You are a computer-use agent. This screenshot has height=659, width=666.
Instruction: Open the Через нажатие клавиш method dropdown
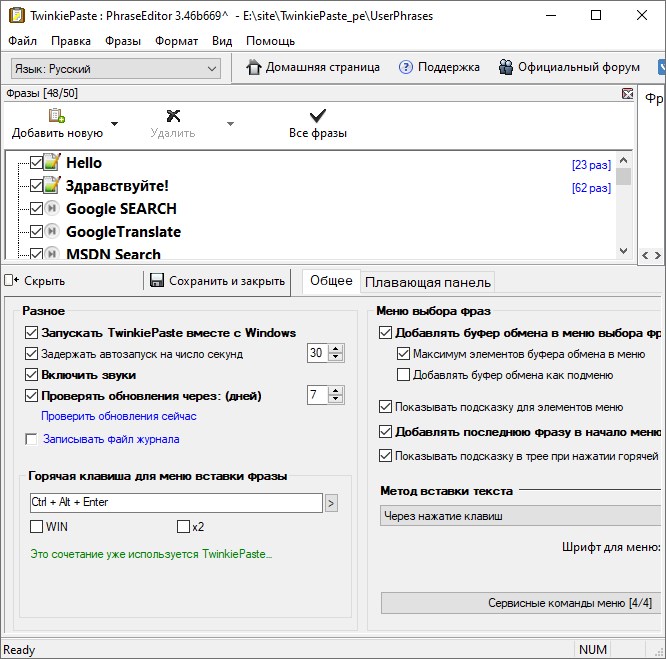point(522,516)
